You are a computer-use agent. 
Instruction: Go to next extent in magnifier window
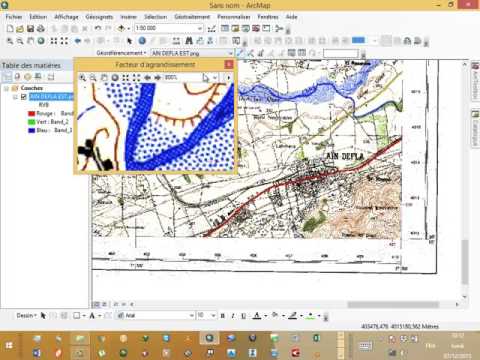(157, 78)
